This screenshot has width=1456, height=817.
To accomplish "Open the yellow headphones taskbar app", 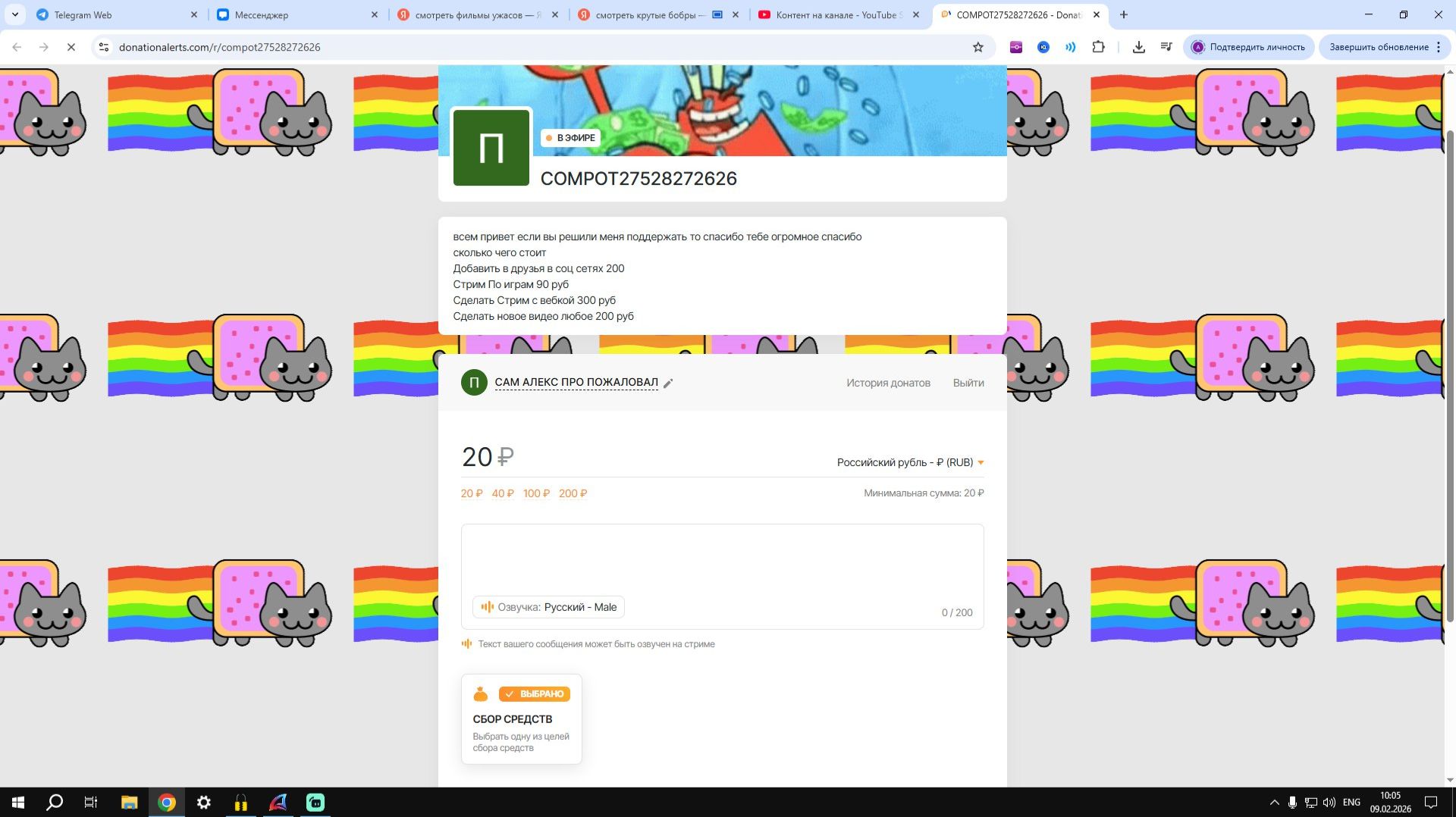I will [240, 802].
